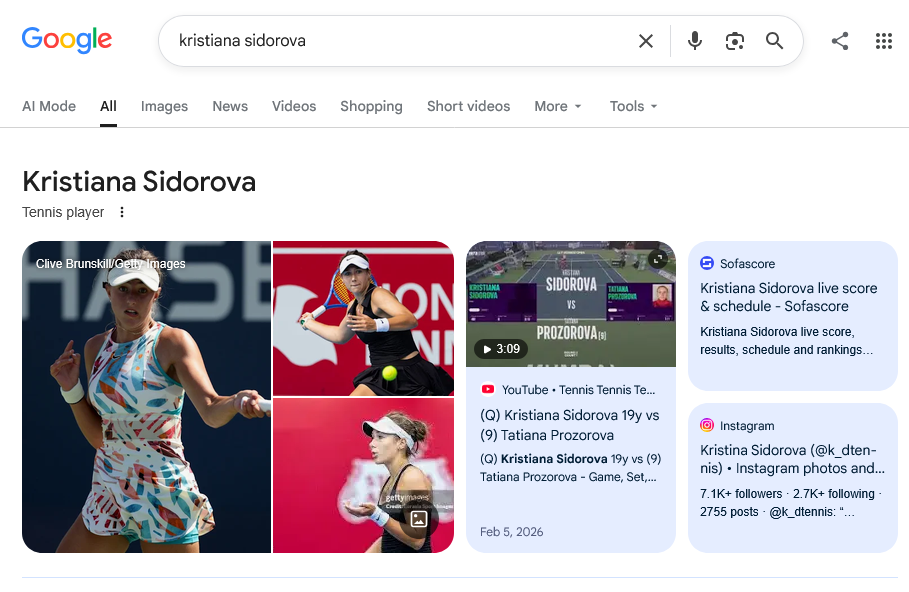Click the Instagram logo icon
The width and height of the screenshot is (909, 592).
pyautogui.click(x=707, y=425)
